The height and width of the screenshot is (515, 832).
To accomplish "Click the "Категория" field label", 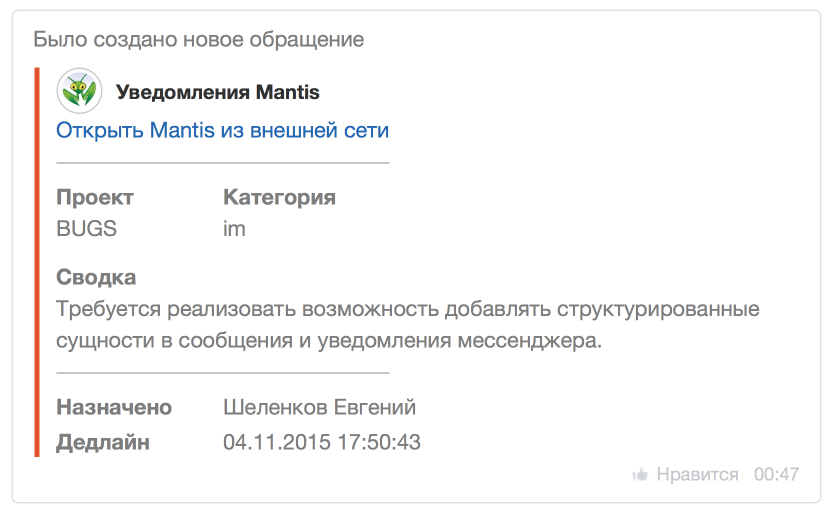I will click(279, 197).
